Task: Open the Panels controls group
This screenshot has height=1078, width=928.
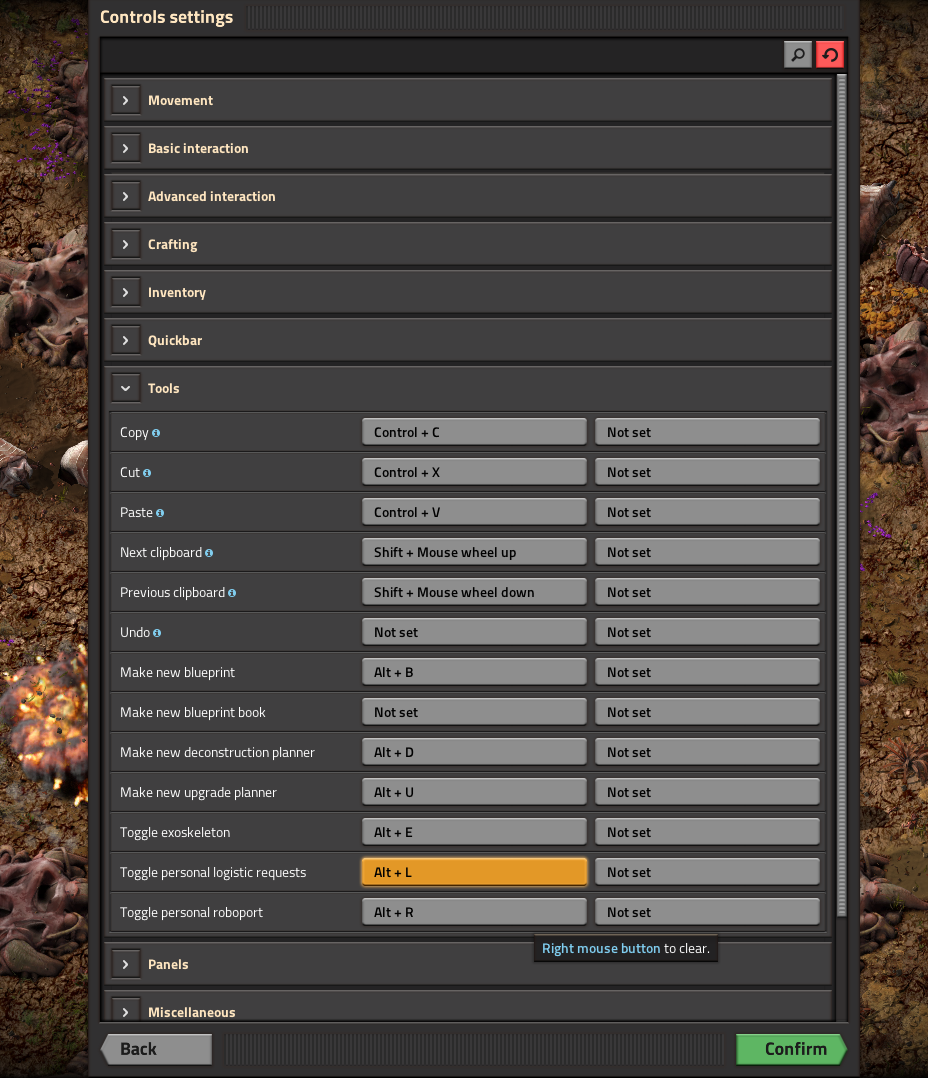Action: click(125, 964)
